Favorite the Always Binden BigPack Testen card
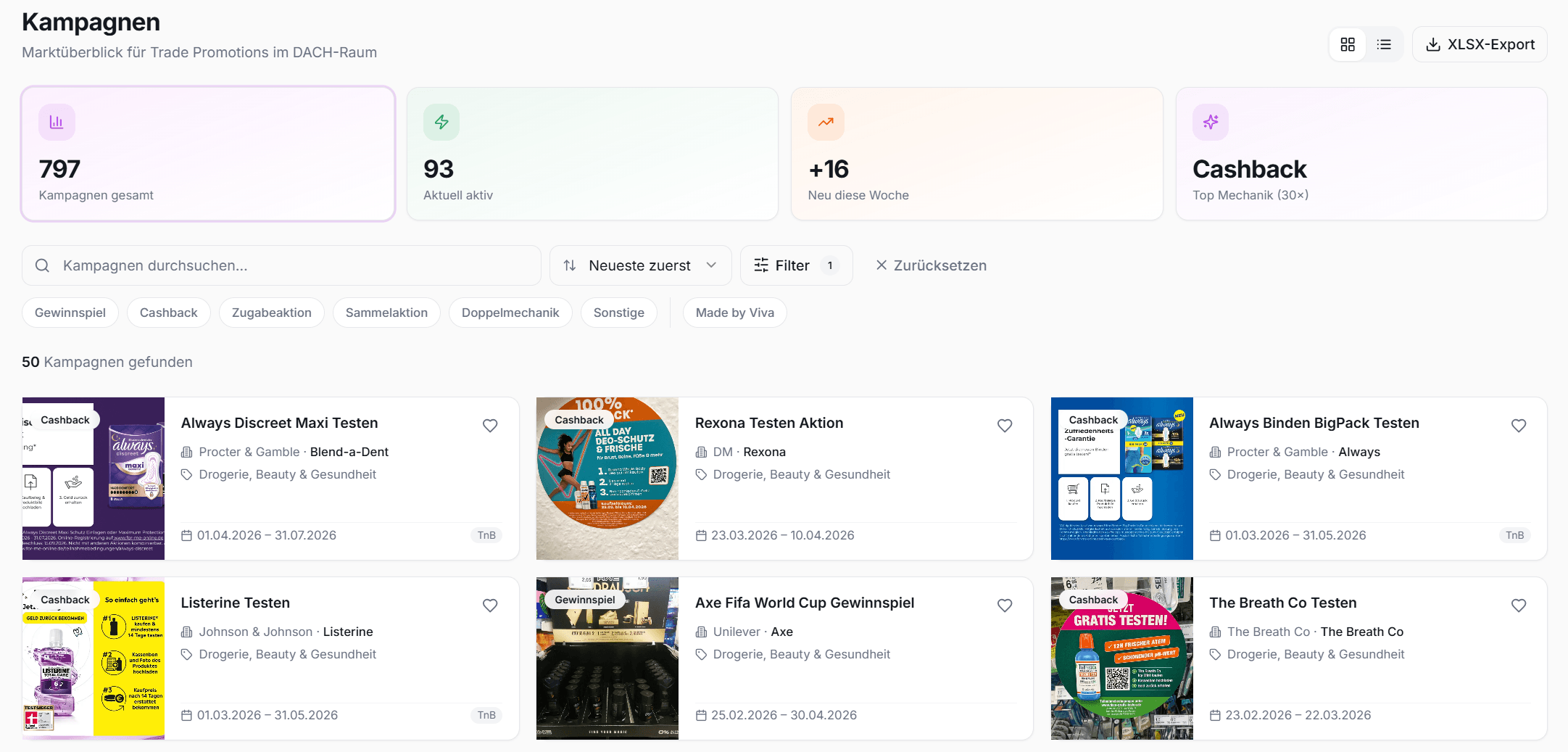The width and height of the screenshot is (1568, 752). [1518, 426]
